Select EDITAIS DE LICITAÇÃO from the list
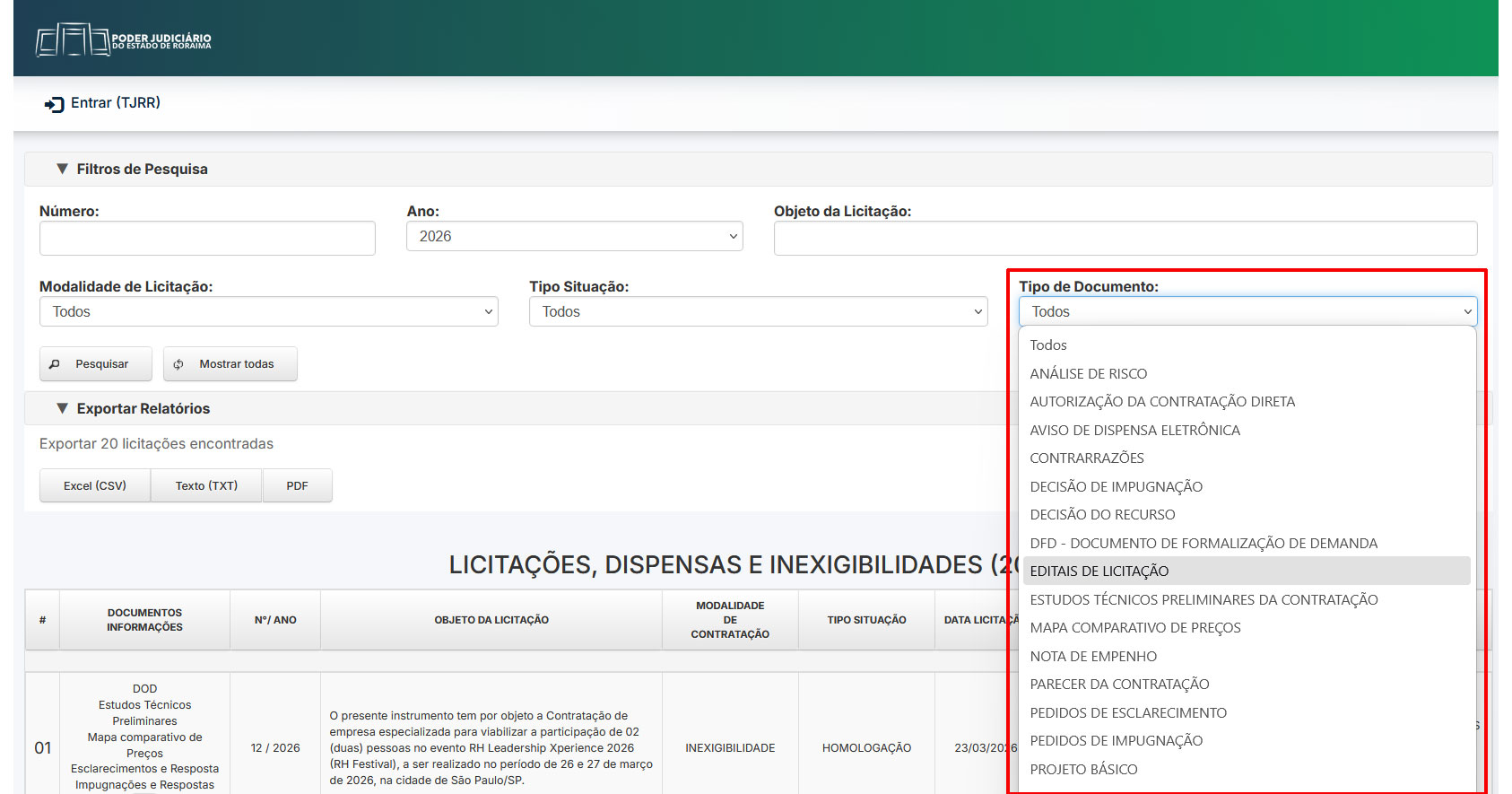1512x794 pixels. 1099,572
